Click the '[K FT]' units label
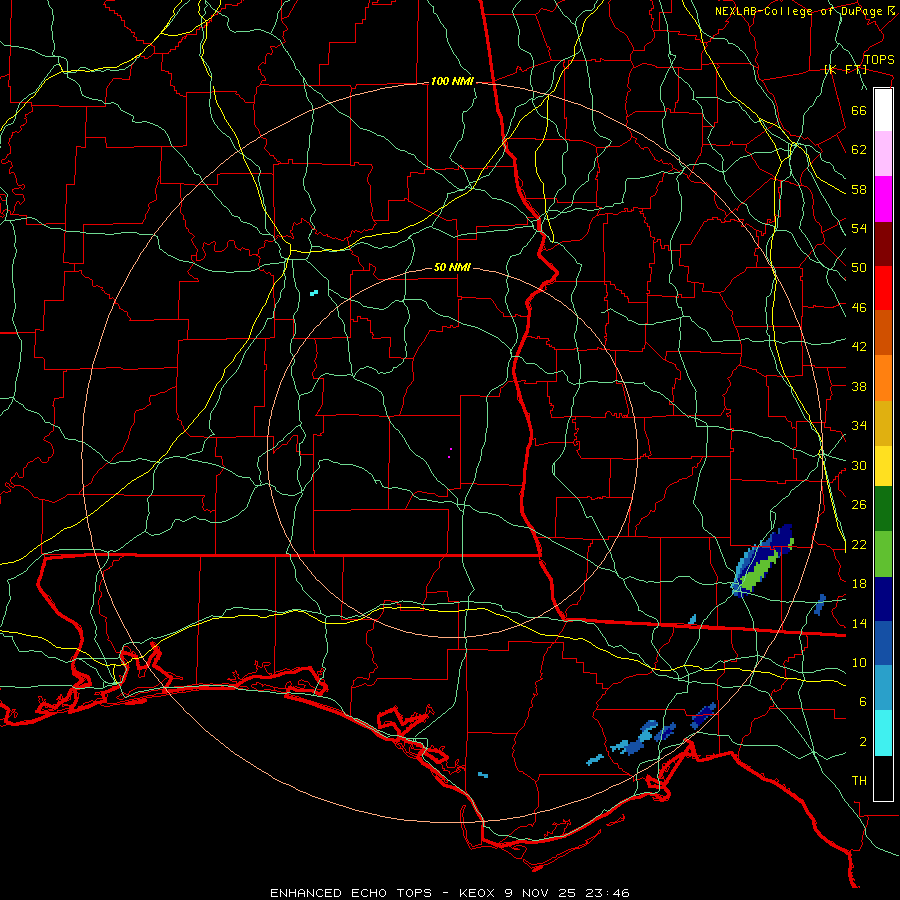The width and height of the screenshot is (900, 900). (845, 69)
